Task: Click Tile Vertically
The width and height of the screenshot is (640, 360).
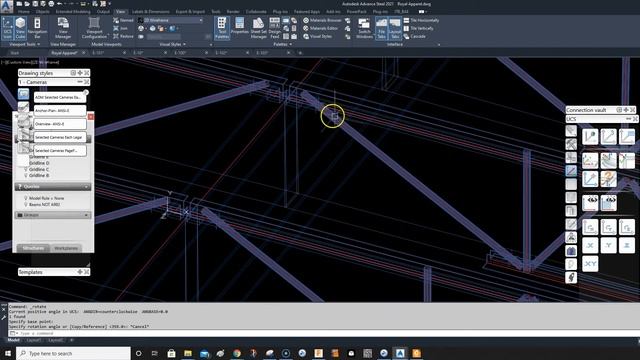Action: point(418,28)
